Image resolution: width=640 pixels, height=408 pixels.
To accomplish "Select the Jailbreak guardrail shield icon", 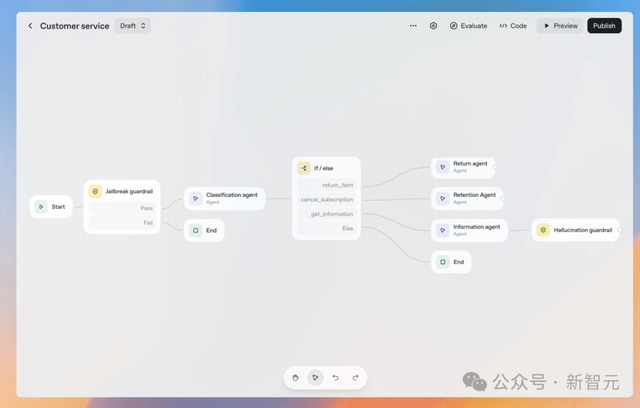I will 95,191.
